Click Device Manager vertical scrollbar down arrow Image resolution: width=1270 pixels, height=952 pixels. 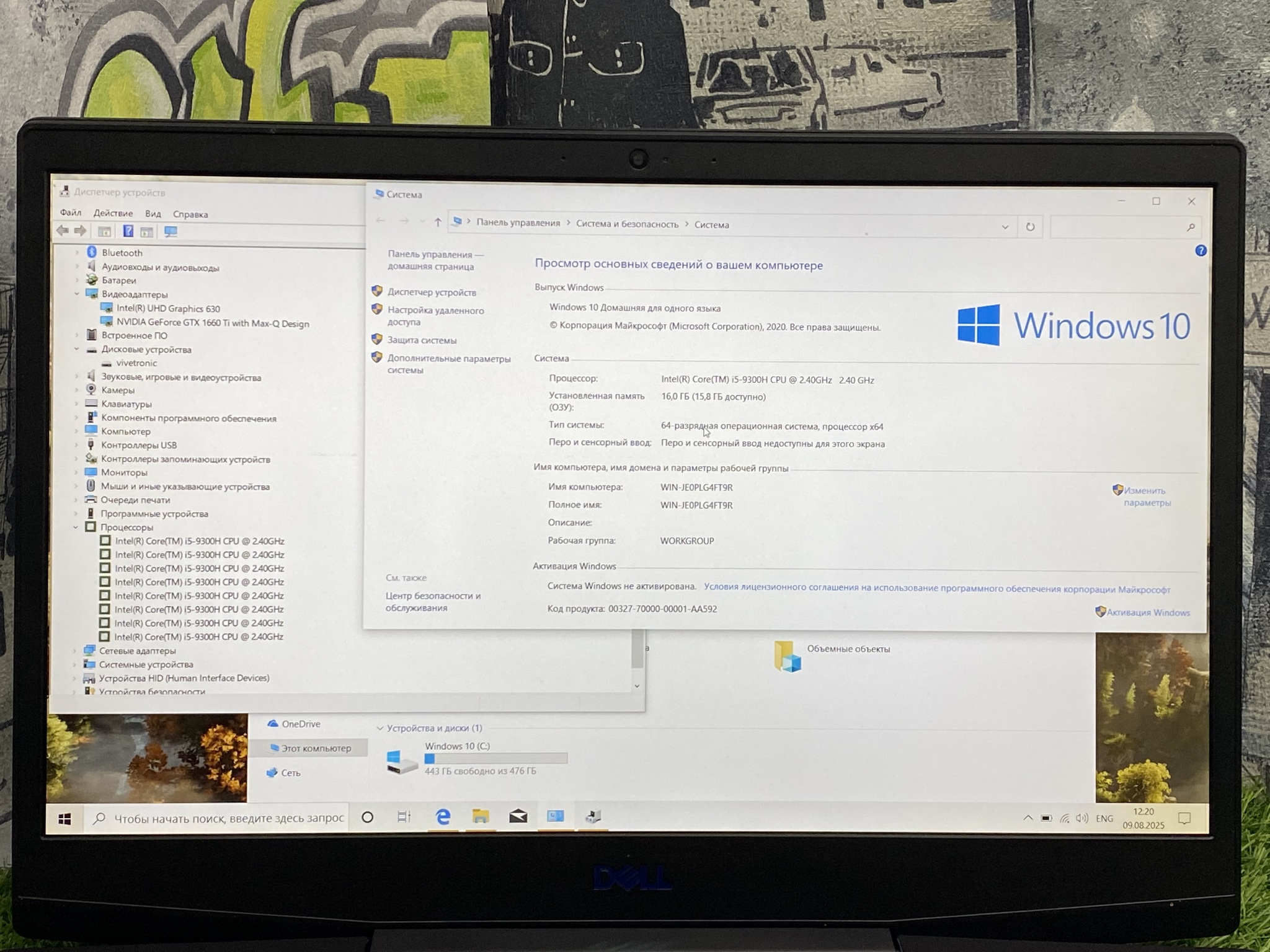pyautogui.click(x=637, y=685)
